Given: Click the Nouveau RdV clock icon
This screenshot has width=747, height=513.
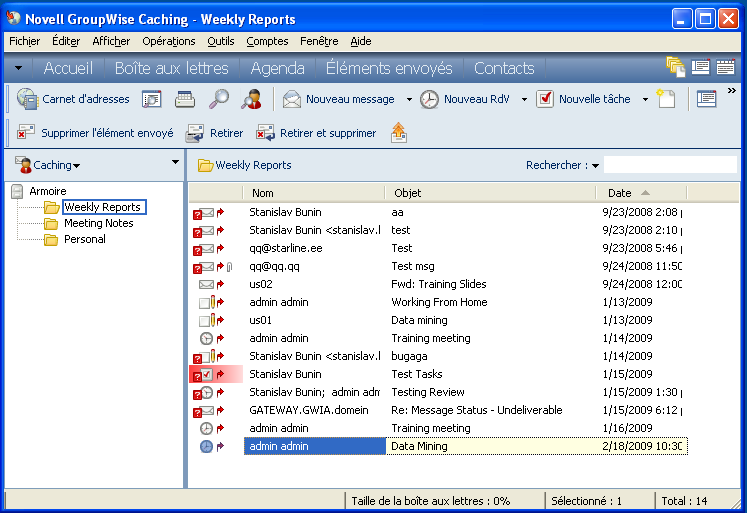Looking at the screenshot, I should click(x=429, y=99).
